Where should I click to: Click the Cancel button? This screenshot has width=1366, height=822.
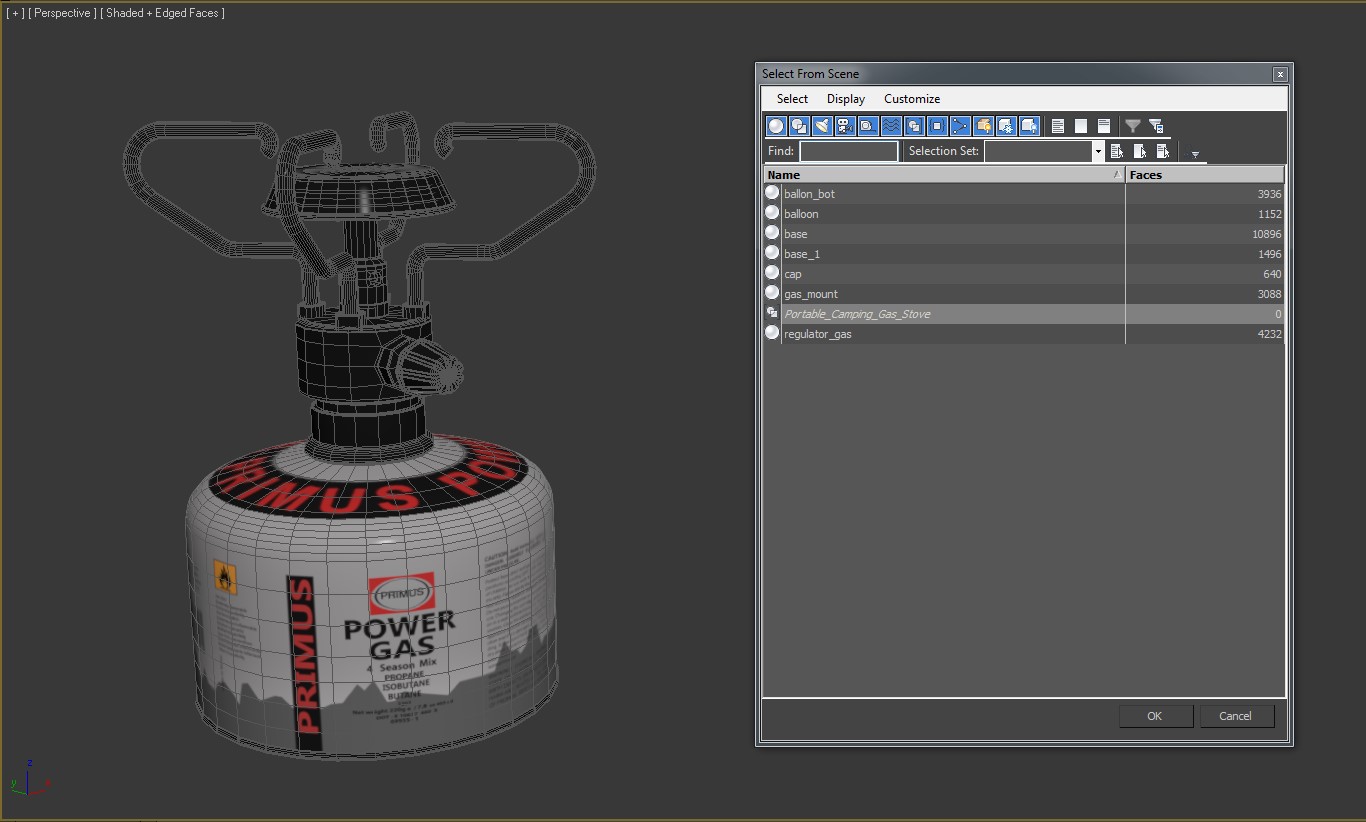tap(1236, 716)
